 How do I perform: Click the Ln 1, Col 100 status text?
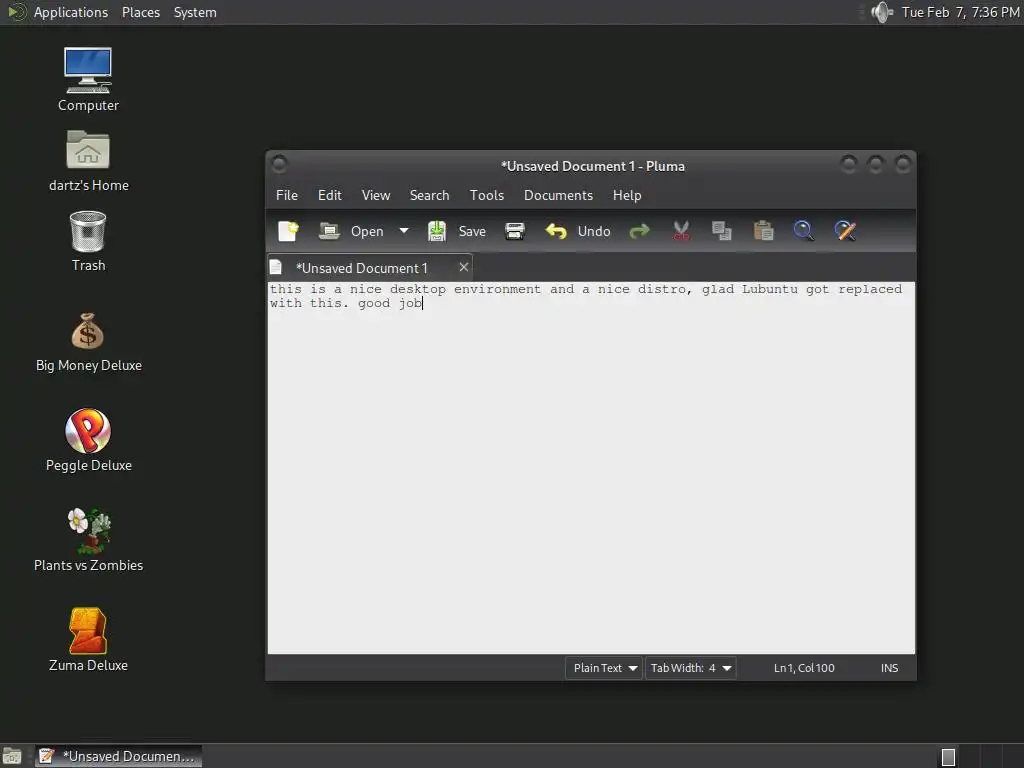click(804, 668)
